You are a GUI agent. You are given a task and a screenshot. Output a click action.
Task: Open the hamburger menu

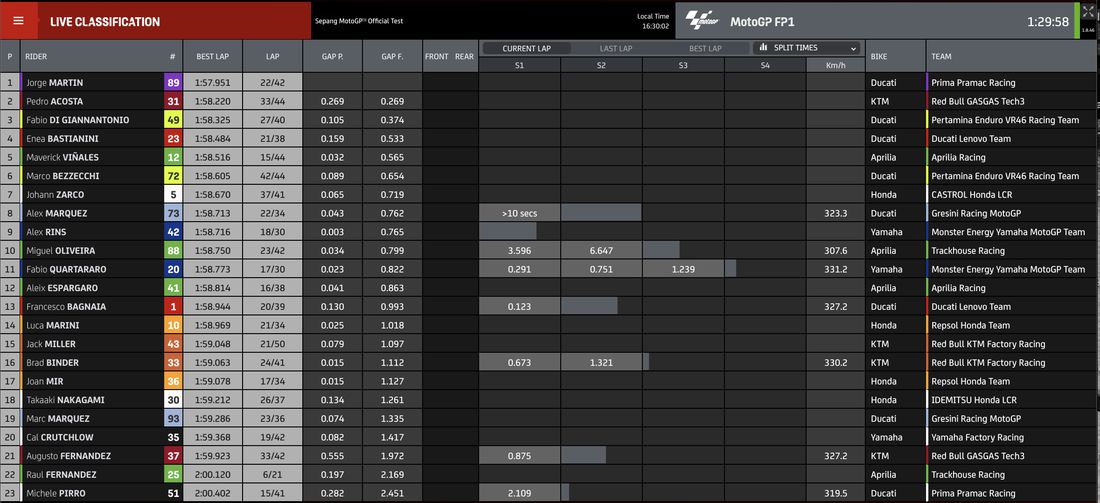pyautogui.click(x=18, y=21)
